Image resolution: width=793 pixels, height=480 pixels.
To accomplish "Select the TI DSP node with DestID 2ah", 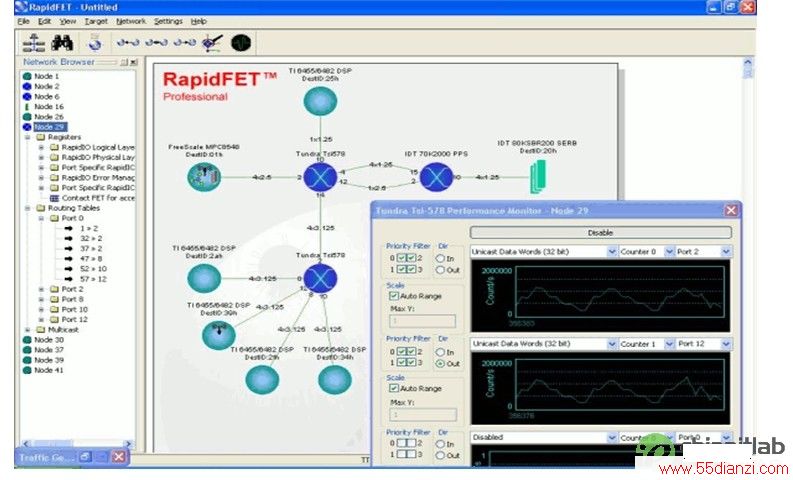I will [x=204, y=278].
